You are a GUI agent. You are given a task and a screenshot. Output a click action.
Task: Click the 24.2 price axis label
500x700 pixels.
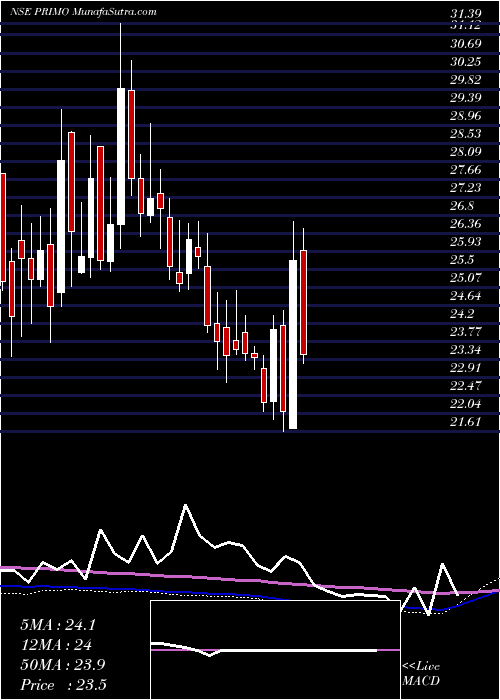(x=462, y=314)
